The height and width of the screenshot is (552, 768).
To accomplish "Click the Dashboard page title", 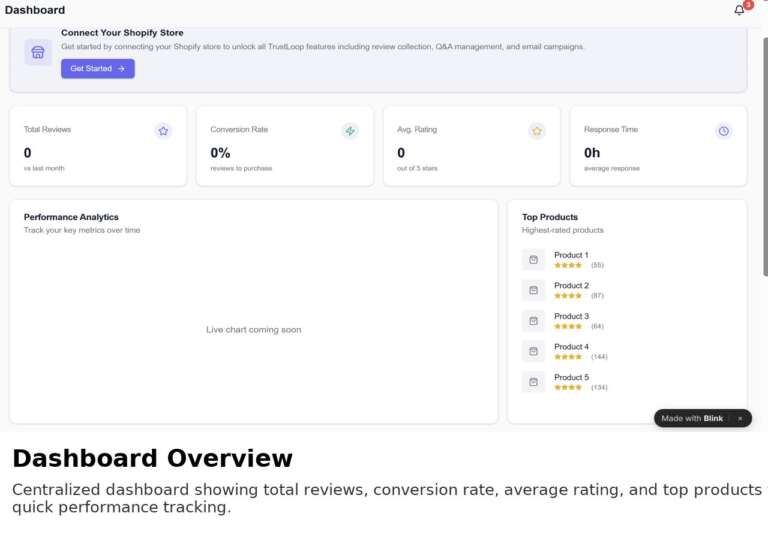I will [35, 10].
